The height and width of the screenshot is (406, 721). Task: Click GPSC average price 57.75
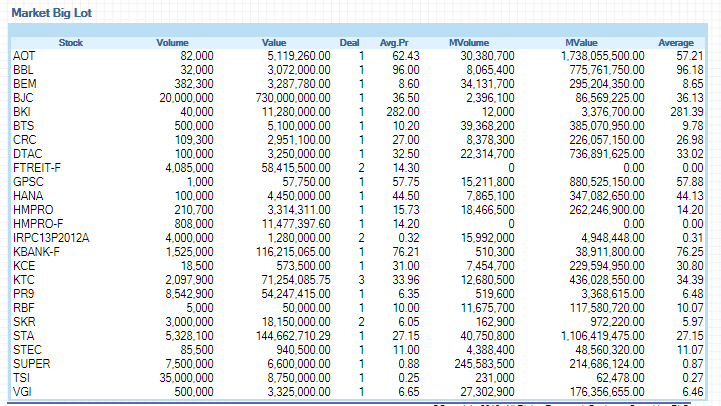click(x=406, y=182)
